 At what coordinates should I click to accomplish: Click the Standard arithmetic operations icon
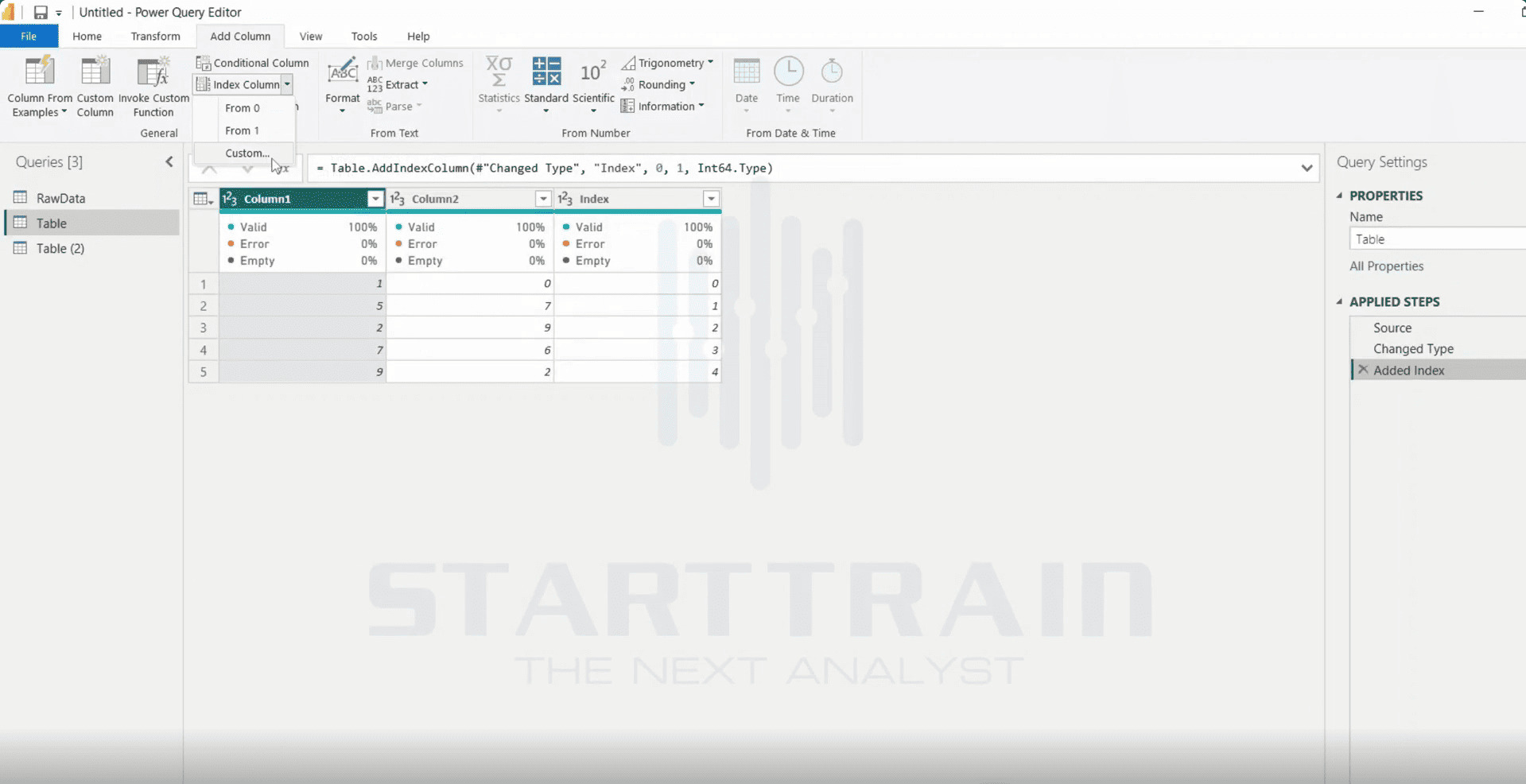(546, 71)
